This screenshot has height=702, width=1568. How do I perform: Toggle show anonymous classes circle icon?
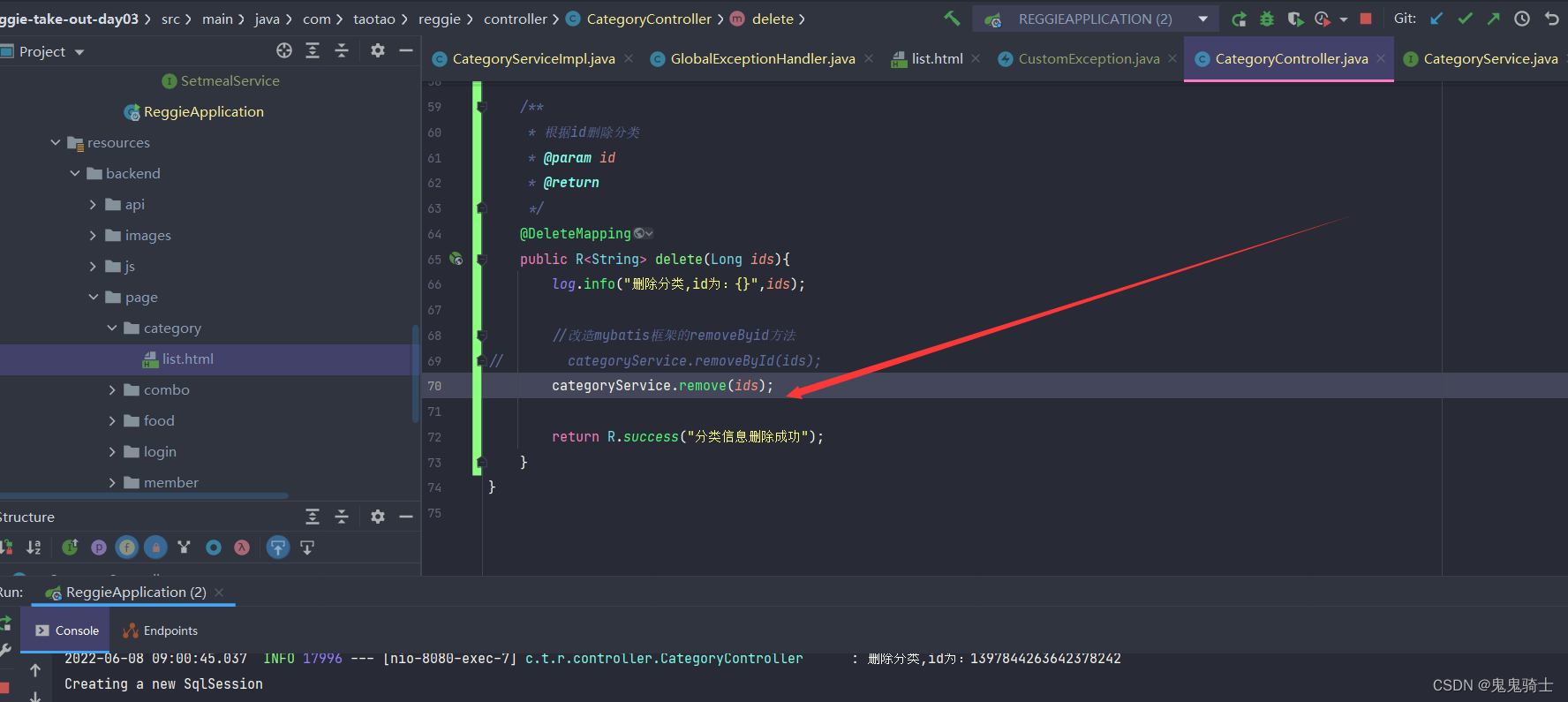pyautogui.click(x=214, y=547)
